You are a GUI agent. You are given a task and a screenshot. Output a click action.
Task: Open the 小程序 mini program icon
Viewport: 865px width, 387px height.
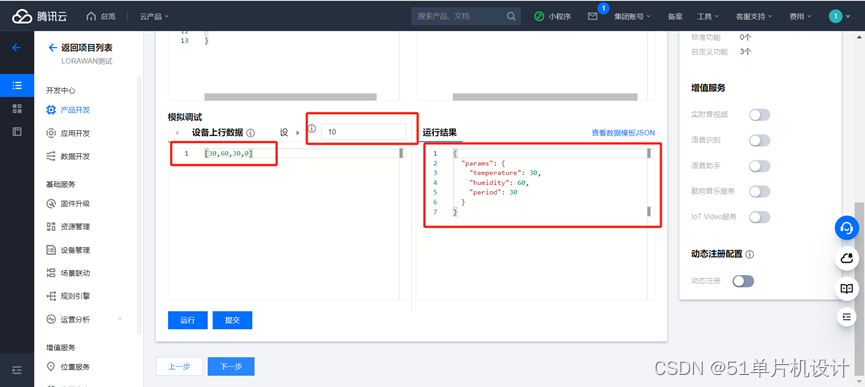pos(539,16)
